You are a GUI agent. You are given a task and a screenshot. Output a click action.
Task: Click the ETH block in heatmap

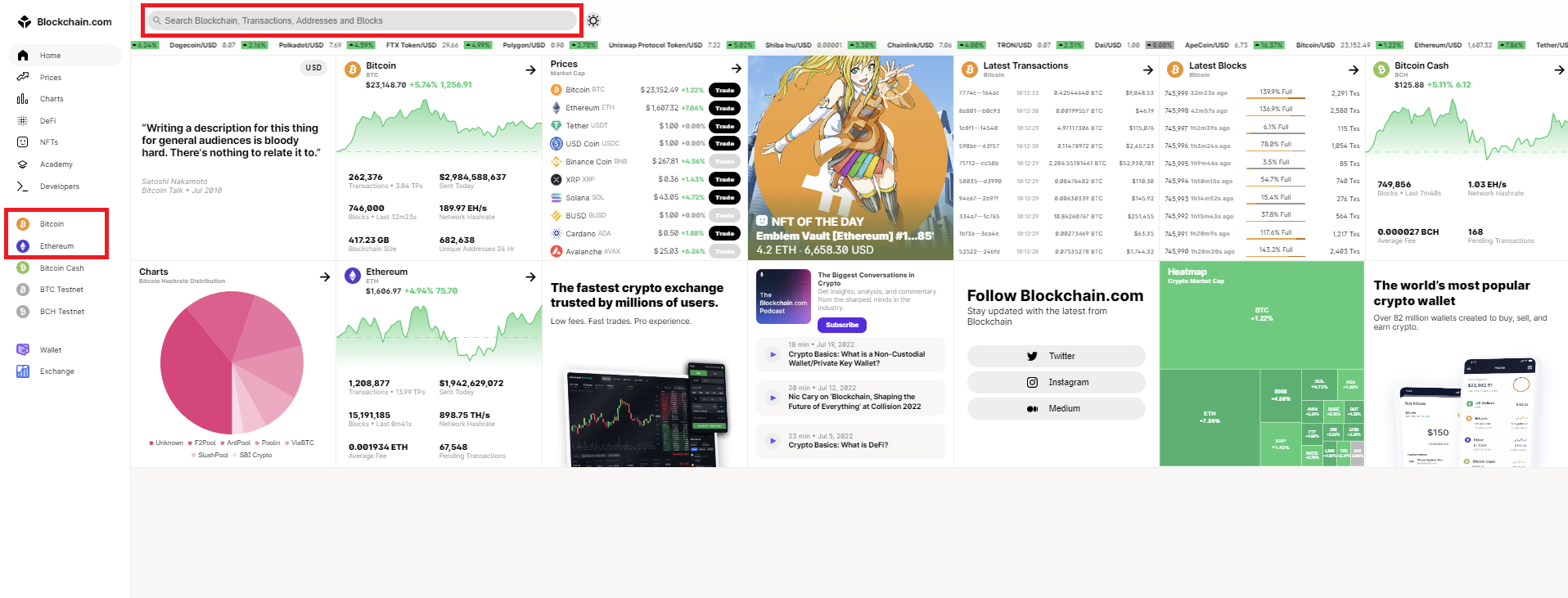[1210, 417]
